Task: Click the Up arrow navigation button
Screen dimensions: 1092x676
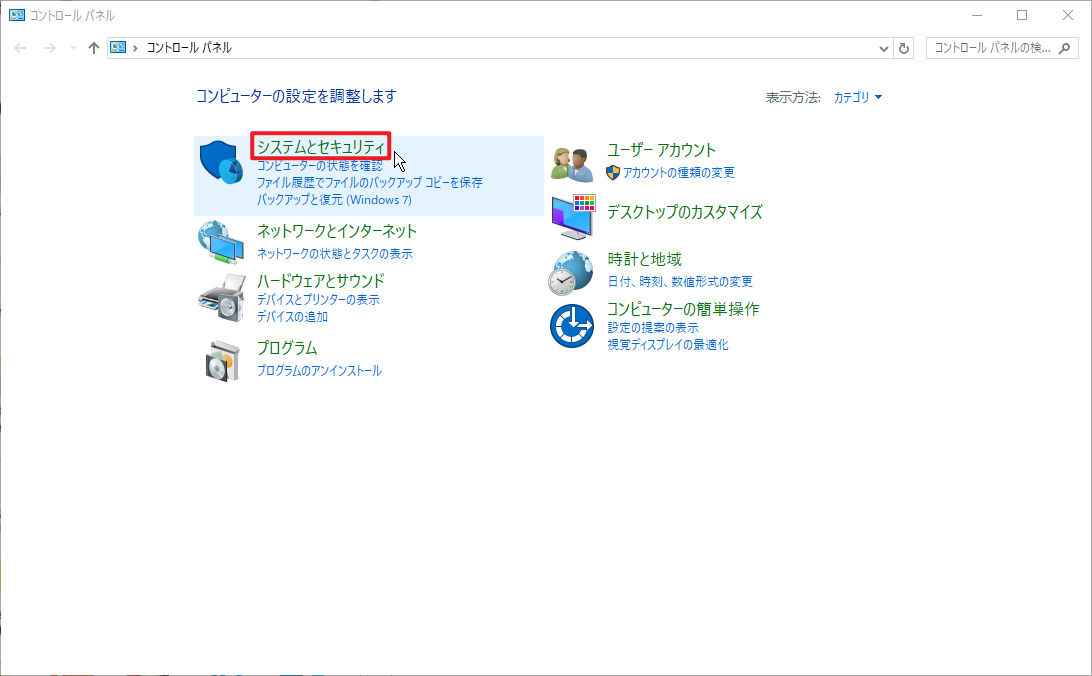Action: [x=94, y=48]
